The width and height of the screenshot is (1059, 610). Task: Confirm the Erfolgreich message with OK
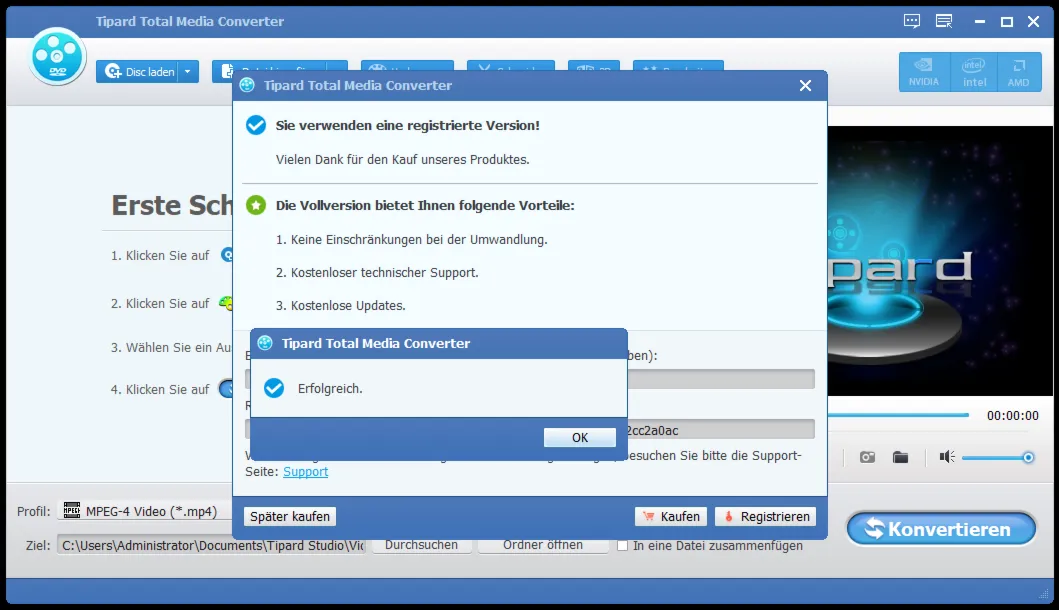point(579,437)
